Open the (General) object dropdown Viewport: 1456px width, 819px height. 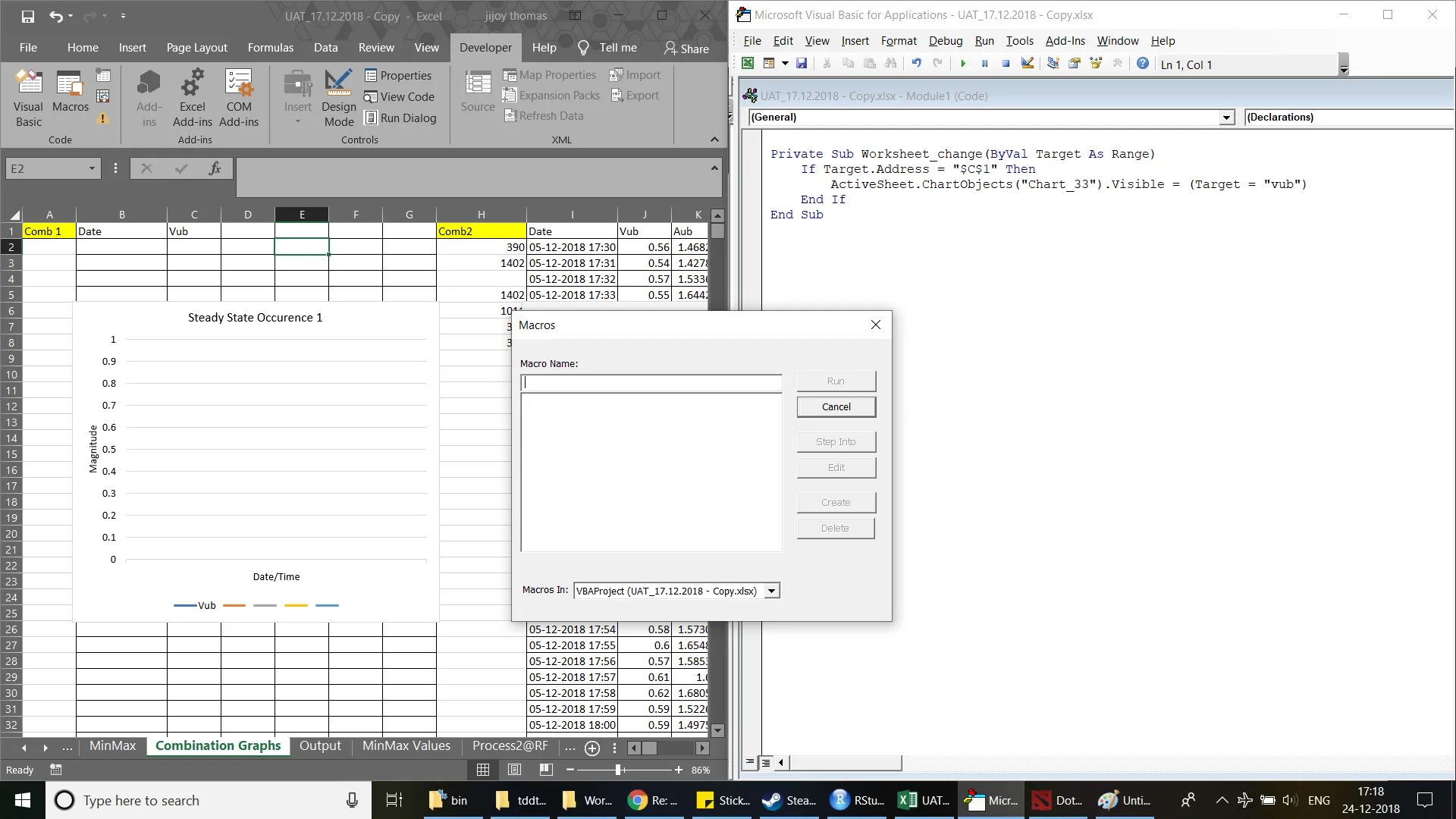[1226, 118]
